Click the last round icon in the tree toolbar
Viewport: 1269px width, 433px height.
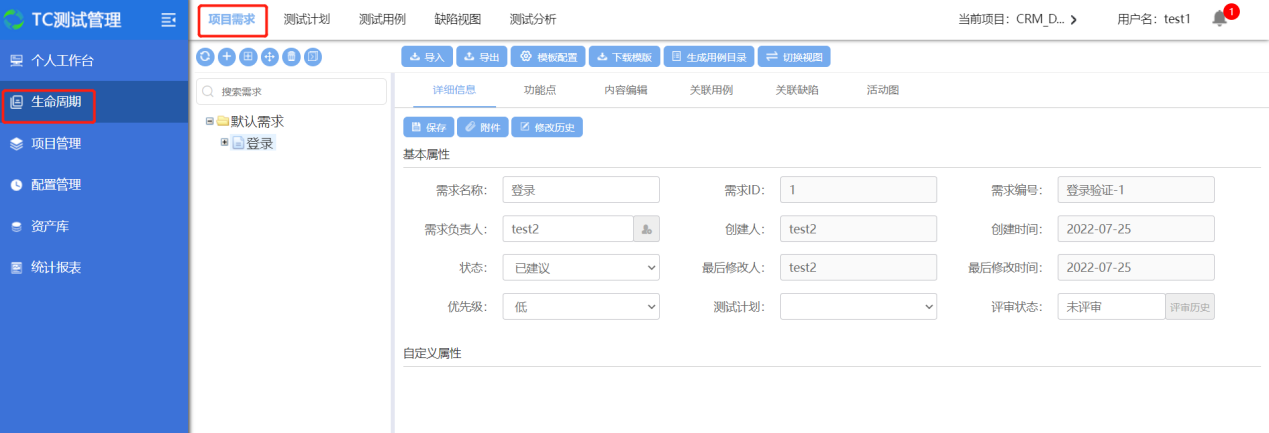click(x=313, y=57)
